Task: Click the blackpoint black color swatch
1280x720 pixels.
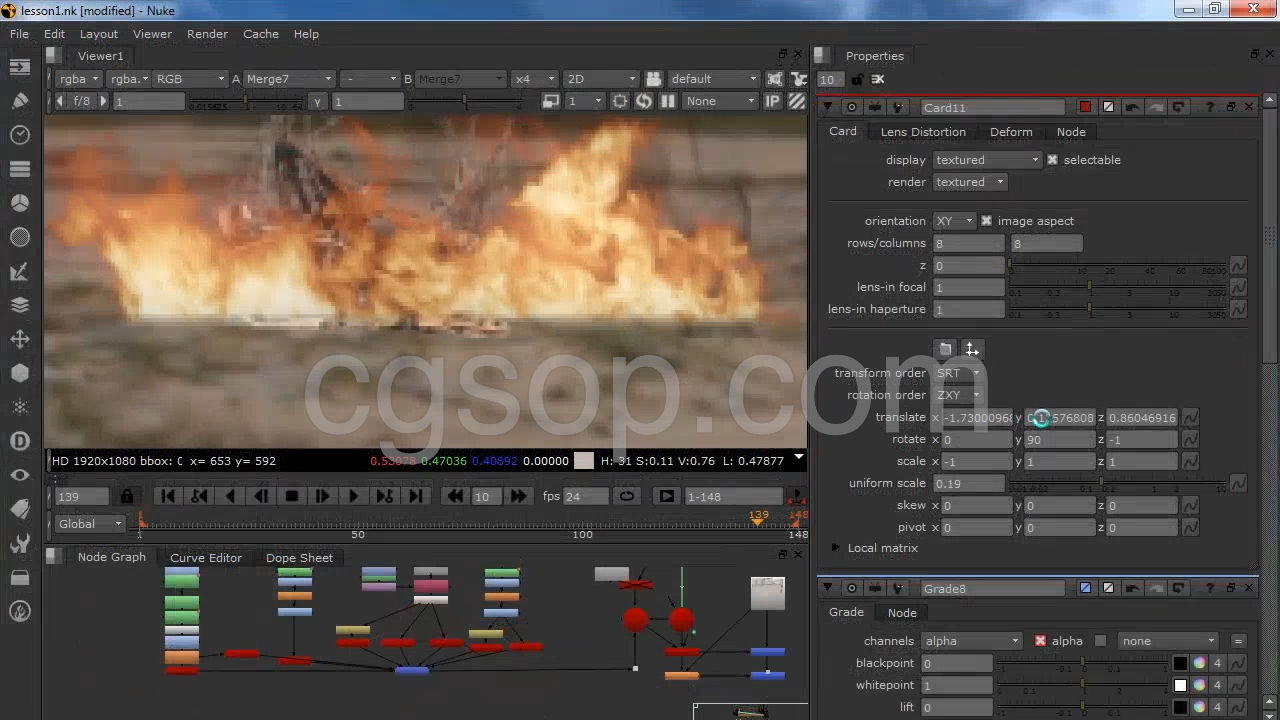Action: point(1181,663)
